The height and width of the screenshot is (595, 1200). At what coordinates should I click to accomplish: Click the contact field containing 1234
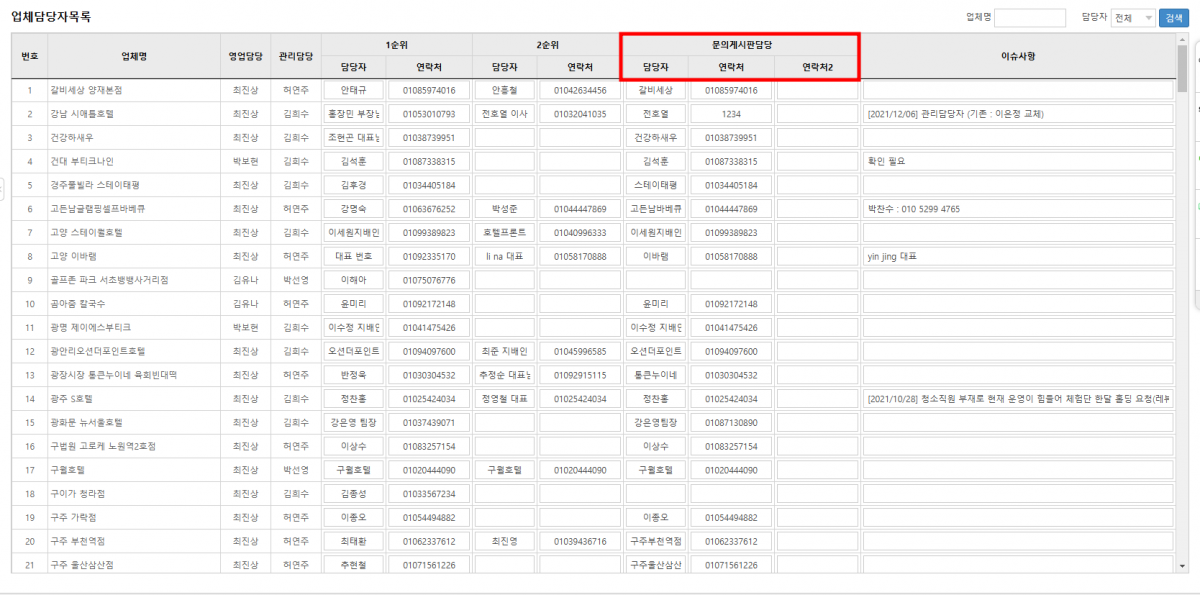click(x=732, y=114)
